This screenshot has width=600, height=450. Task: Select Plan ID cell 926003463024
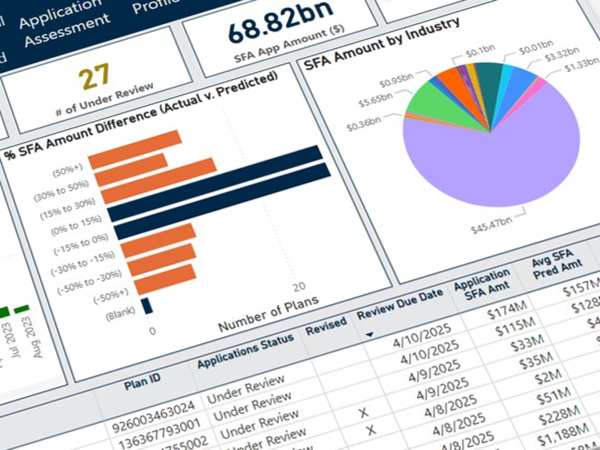click(153, 417)
